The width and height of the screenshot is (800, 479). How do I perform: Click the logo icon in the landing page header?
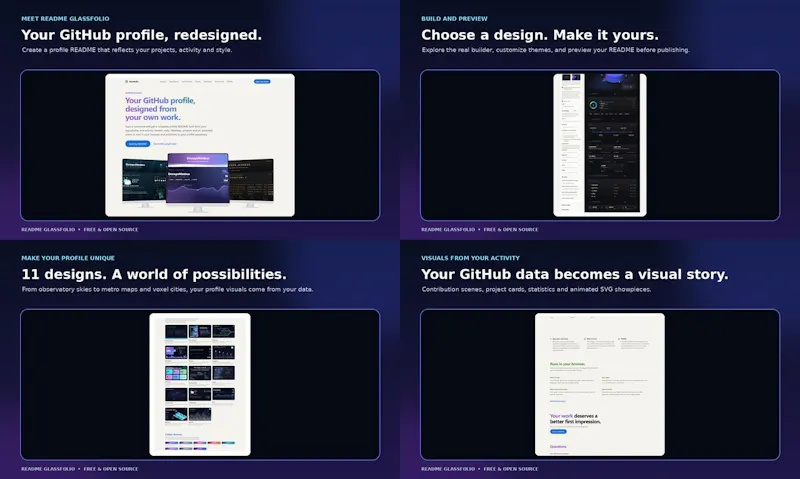[x=127, y=82]
